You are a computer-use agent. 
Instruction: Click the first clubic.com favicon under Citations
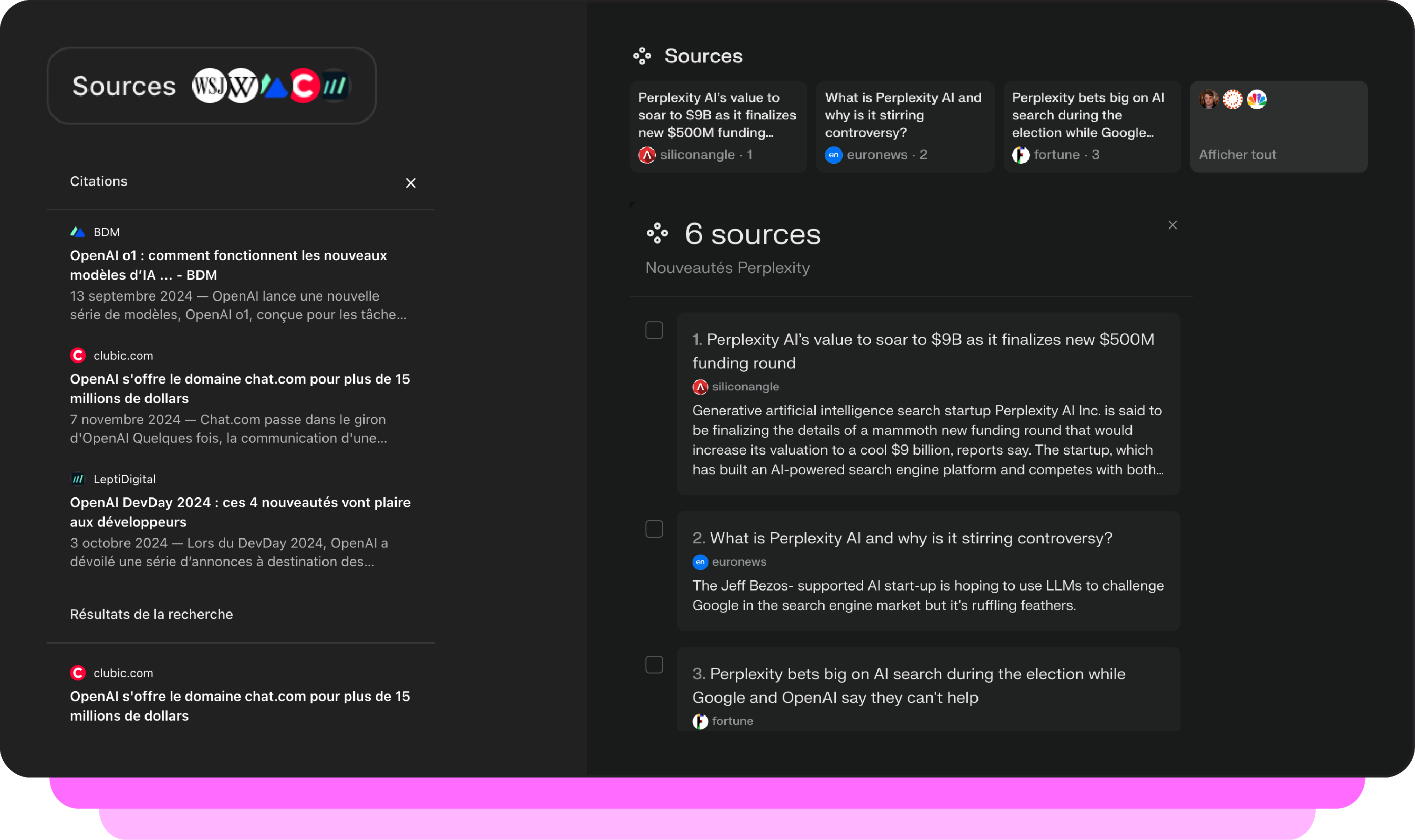pos(77,355)
